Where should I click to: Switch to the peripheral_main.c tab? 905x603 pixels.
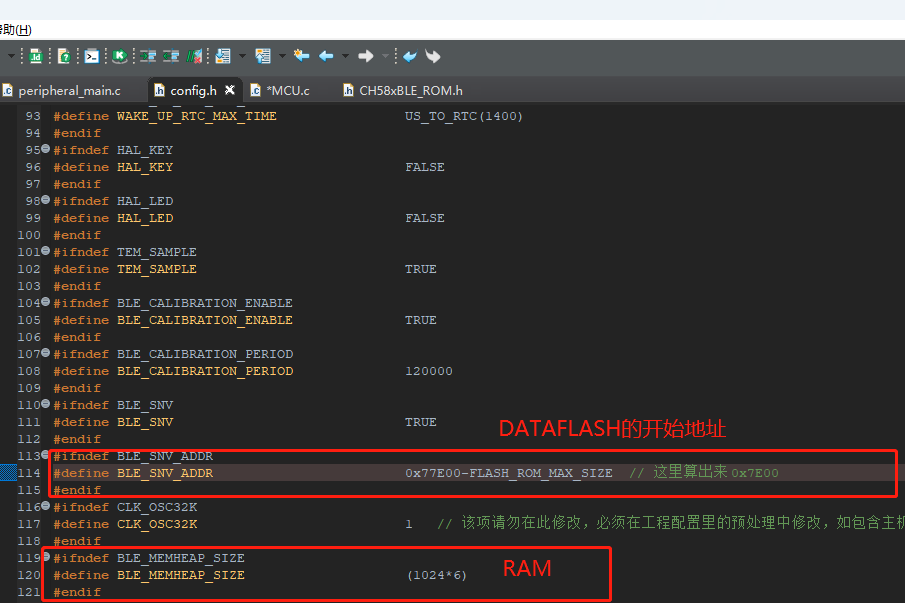point(68,90)
